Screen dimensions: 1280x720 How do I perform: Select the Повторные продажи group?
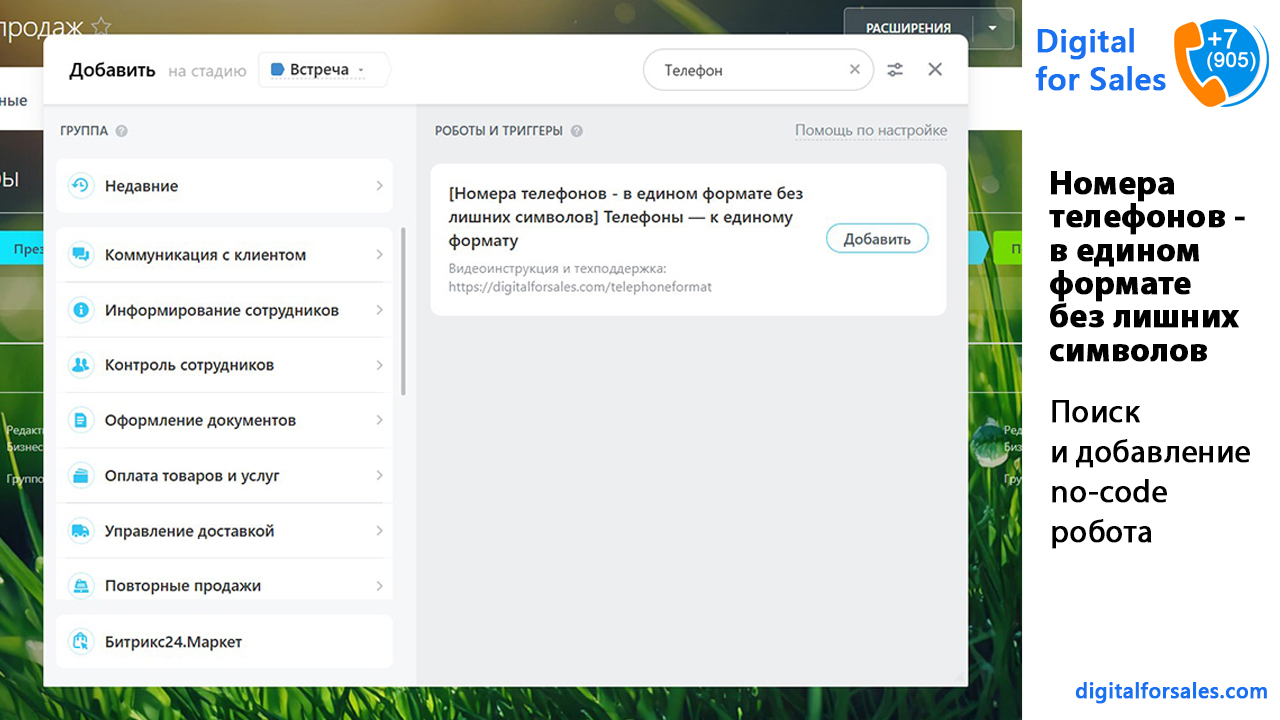coord(183,586)
